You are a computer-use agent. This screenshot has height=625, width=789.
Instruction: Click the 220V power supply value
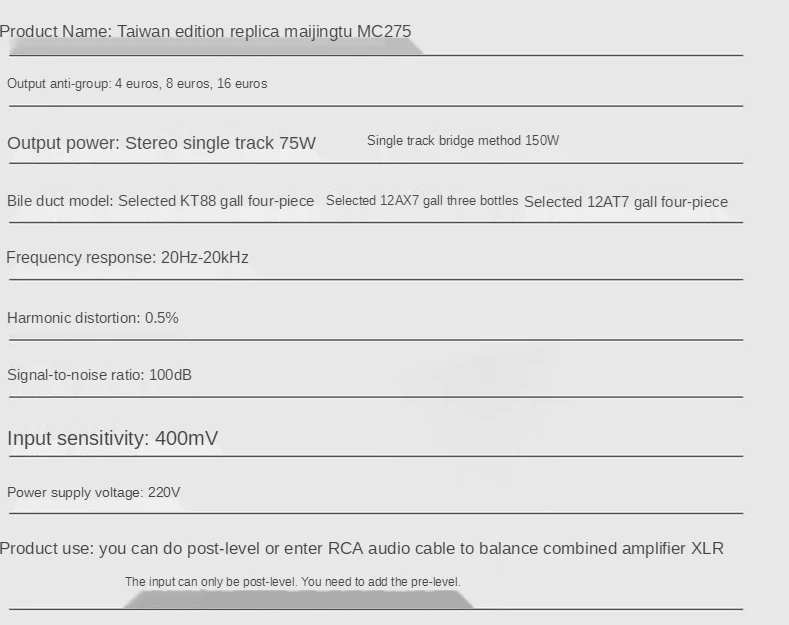pos(163,493)
